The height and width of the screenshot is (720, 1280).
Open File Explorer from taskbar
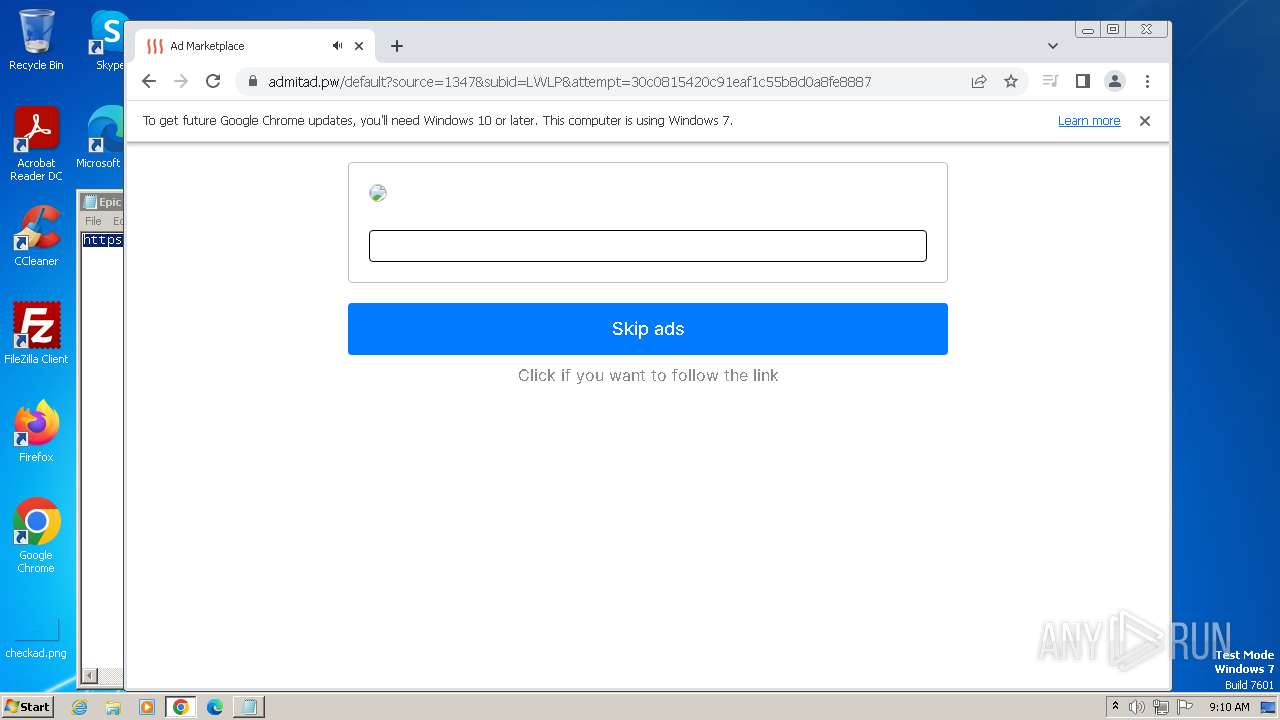tap(113, 707)
